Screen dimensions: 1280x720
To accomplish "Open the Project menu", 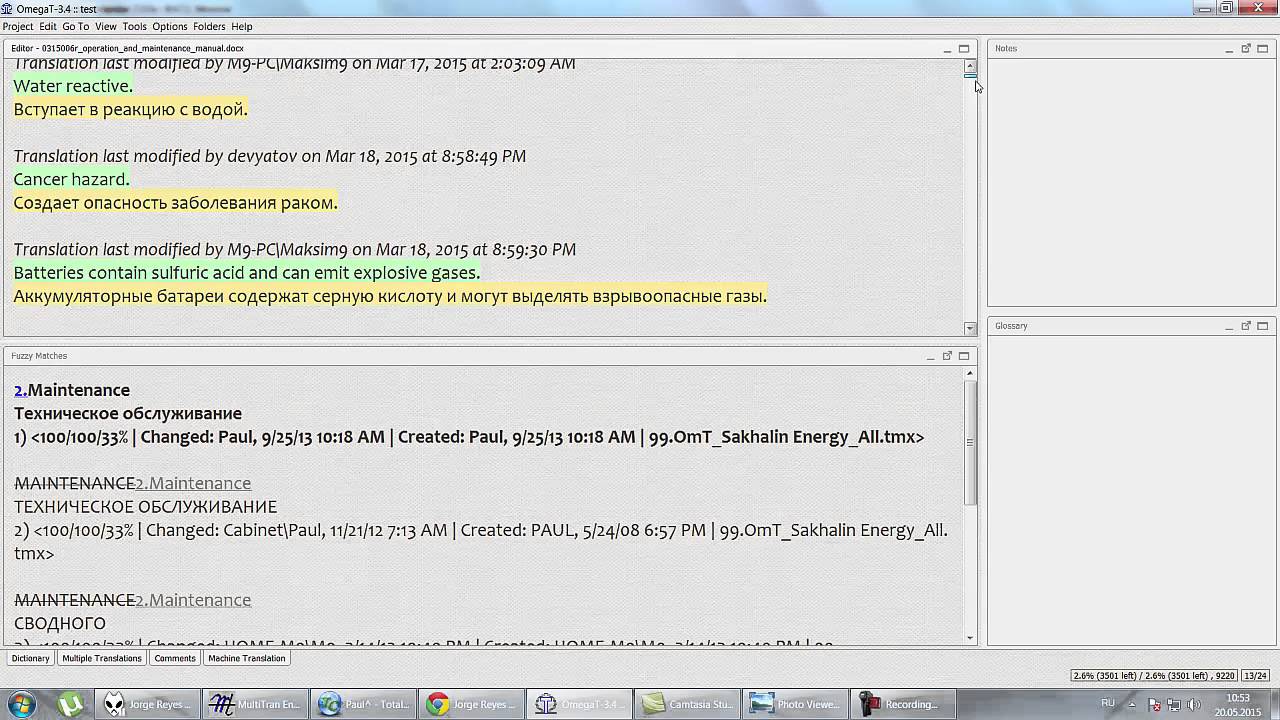I will (18, 26).
